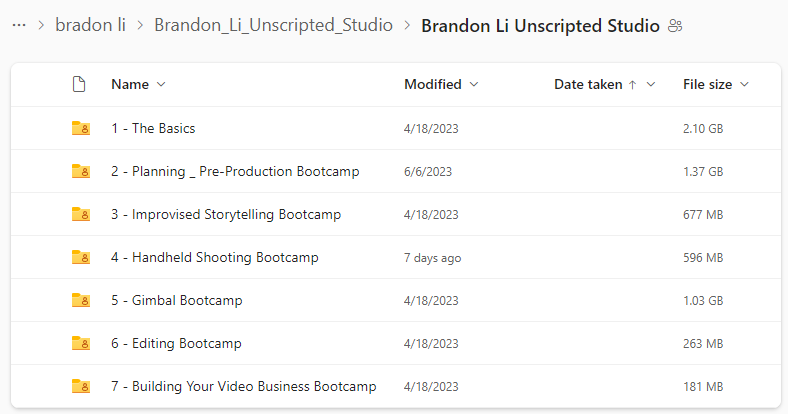This screenshot has height=414, width=788.
Task: Expand the collapsed breadcrumb ellipsis
Action: (19, 25)
